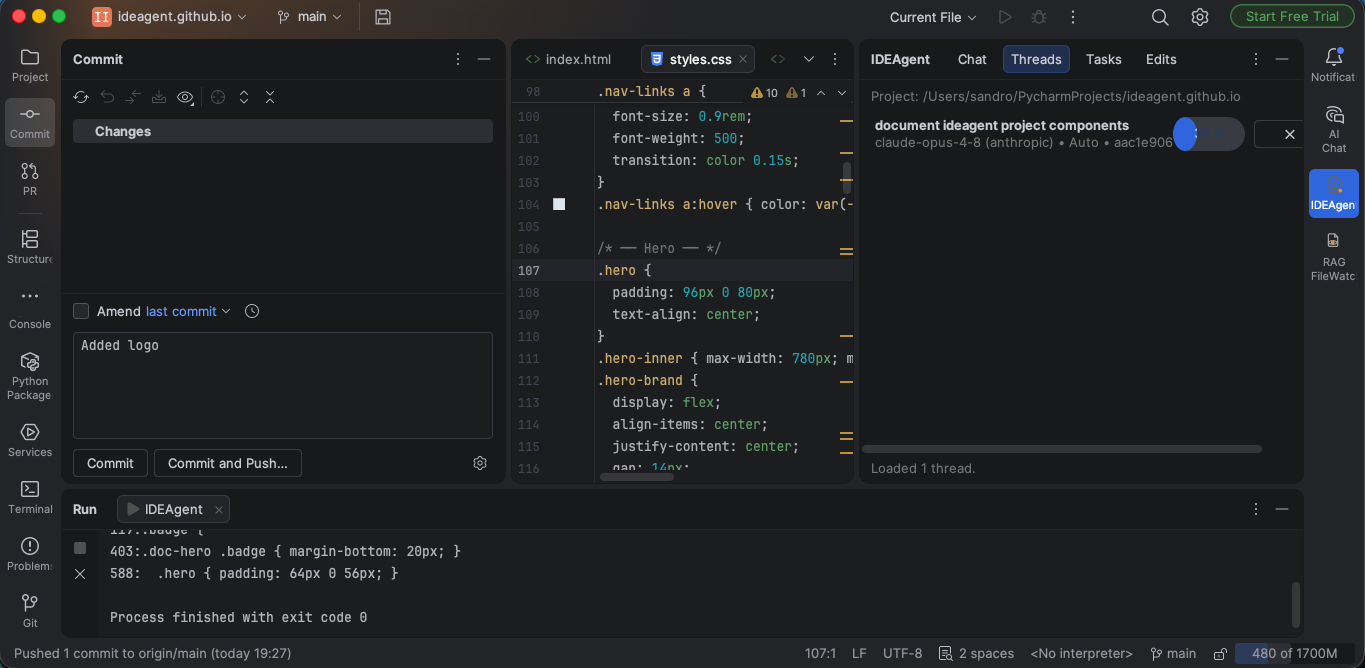Open the Terminal tool window
This screenshot has width=1365, height=668.
tap(30, 497)
